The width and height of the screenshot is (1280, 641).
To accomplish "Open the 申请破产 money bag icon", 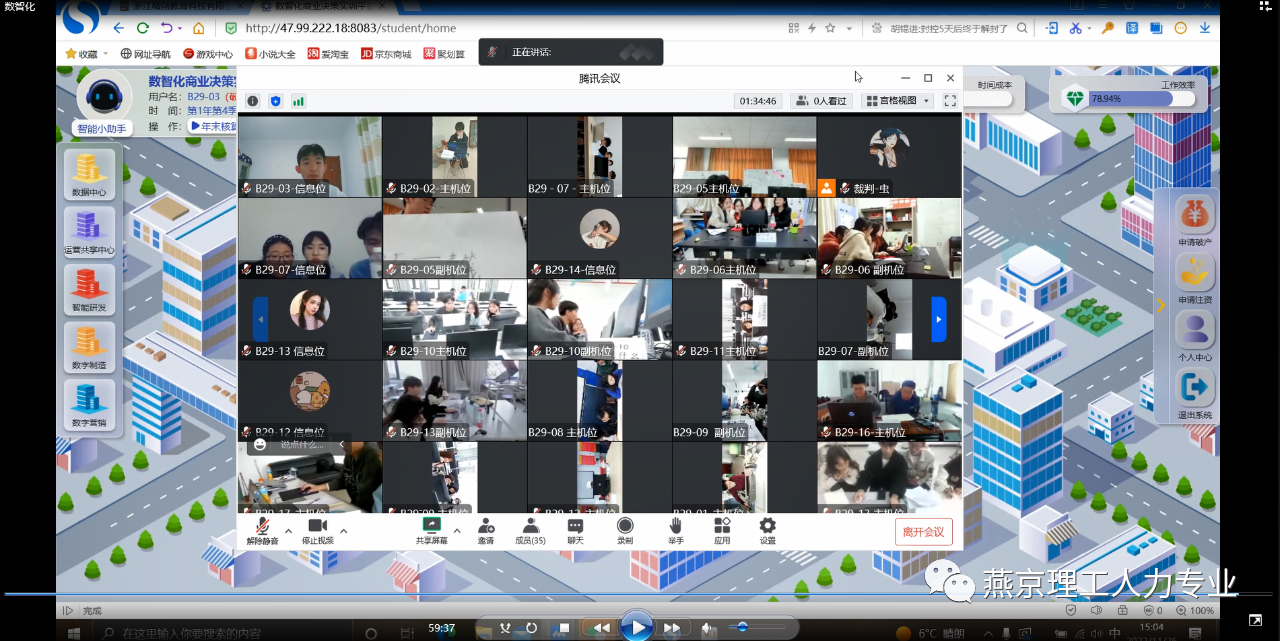I will click(x=1194, y=219).
